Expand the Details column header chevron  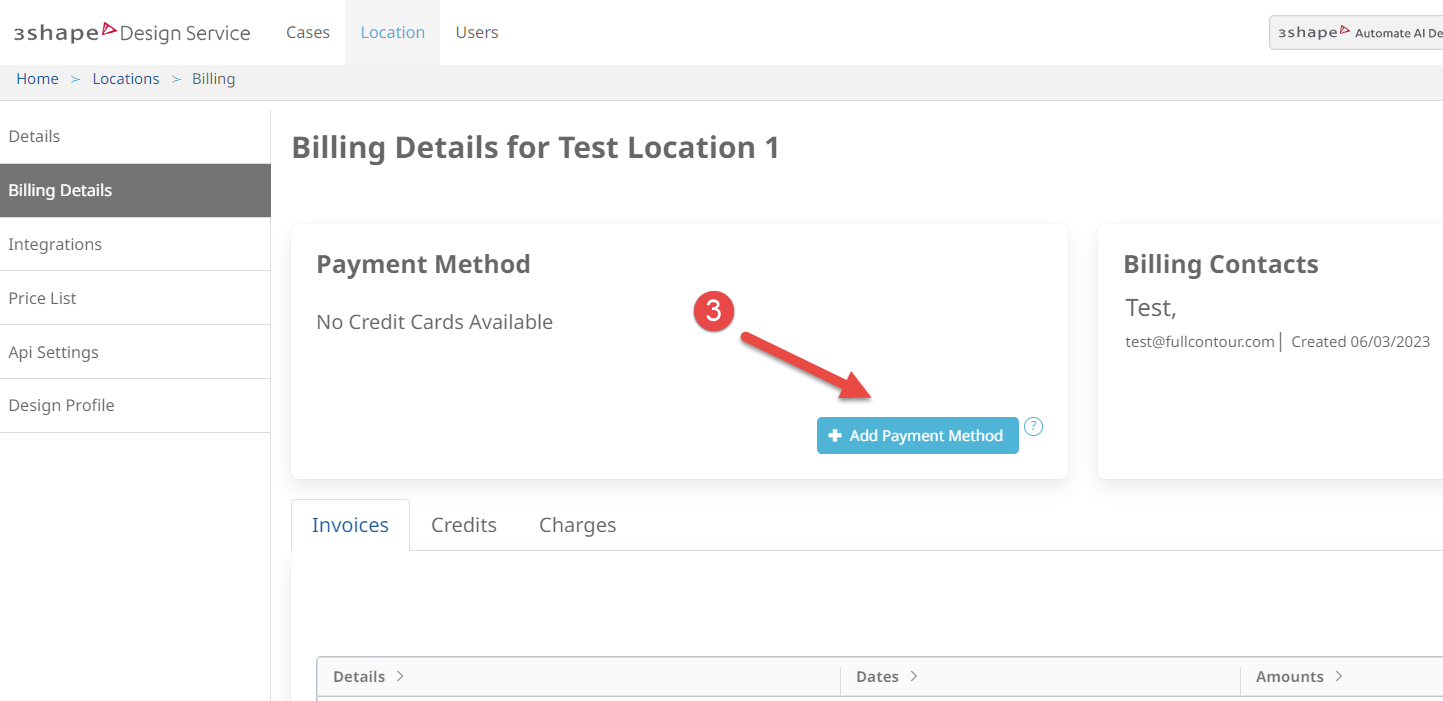click(x=400, y=677)
